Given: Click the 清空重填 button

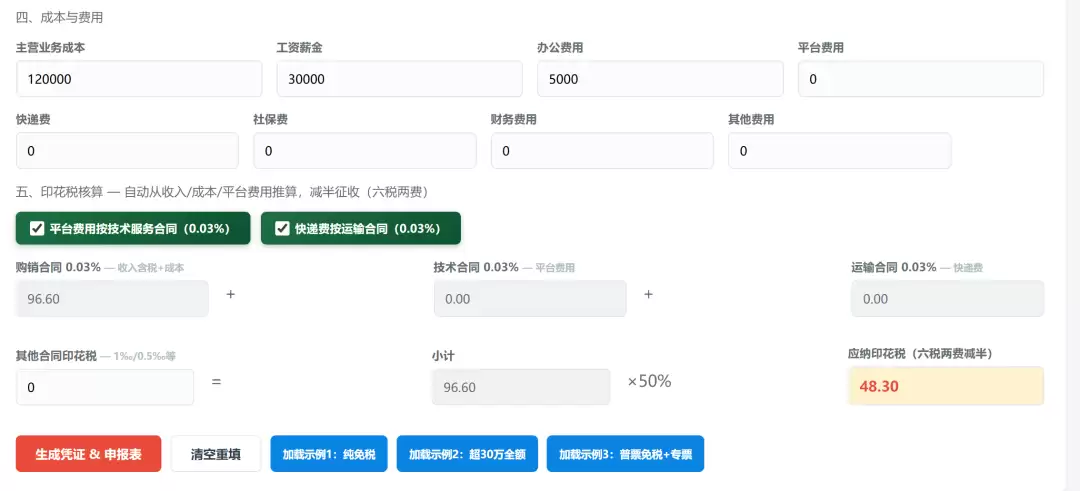Looking at the screenshot, I should pos(216,455).
